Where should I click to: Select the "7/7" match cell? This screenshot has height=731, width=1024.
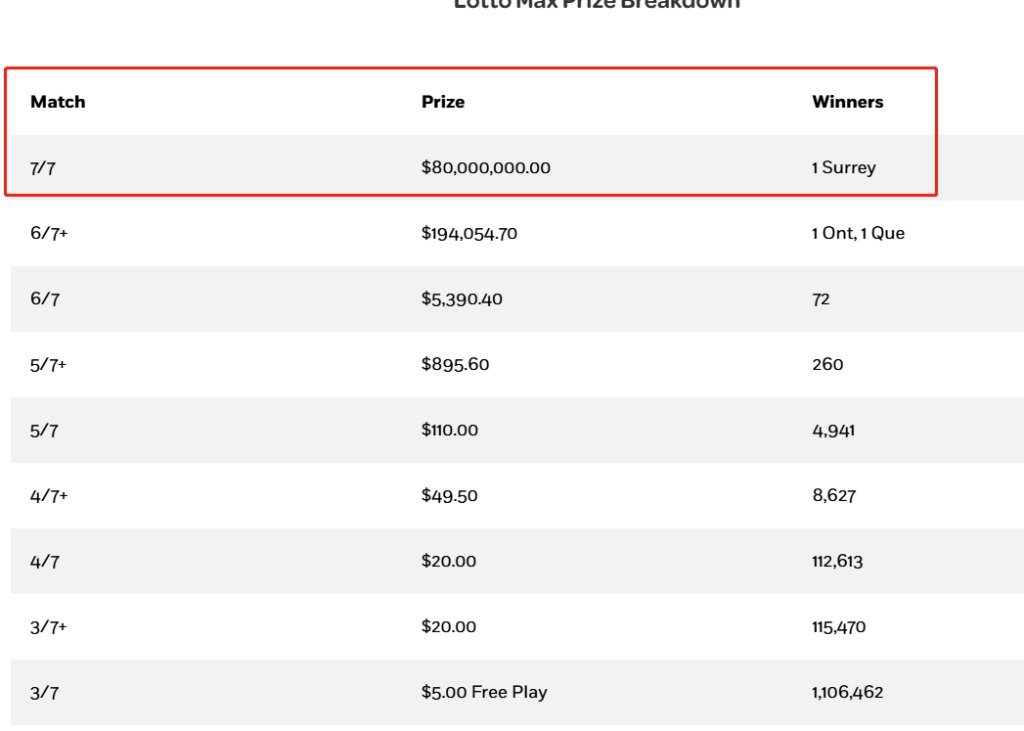42,168
